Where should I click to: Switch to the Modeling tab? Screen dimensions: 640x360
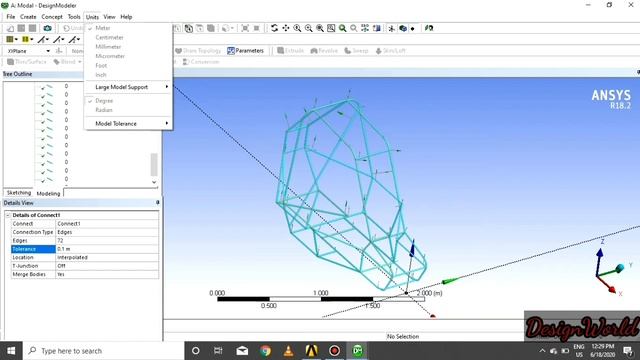(x=48, y=193)
